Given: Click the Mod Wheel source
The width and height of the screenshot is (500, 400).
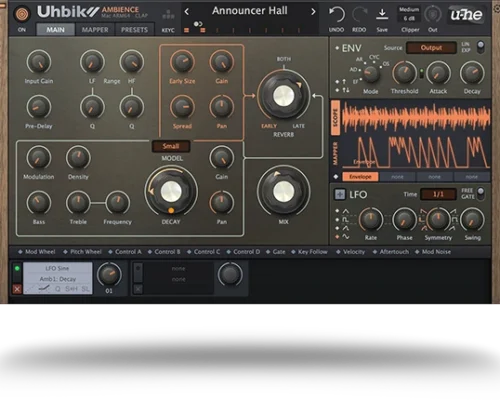Looking at the screenshot, I should click(37, 252).
